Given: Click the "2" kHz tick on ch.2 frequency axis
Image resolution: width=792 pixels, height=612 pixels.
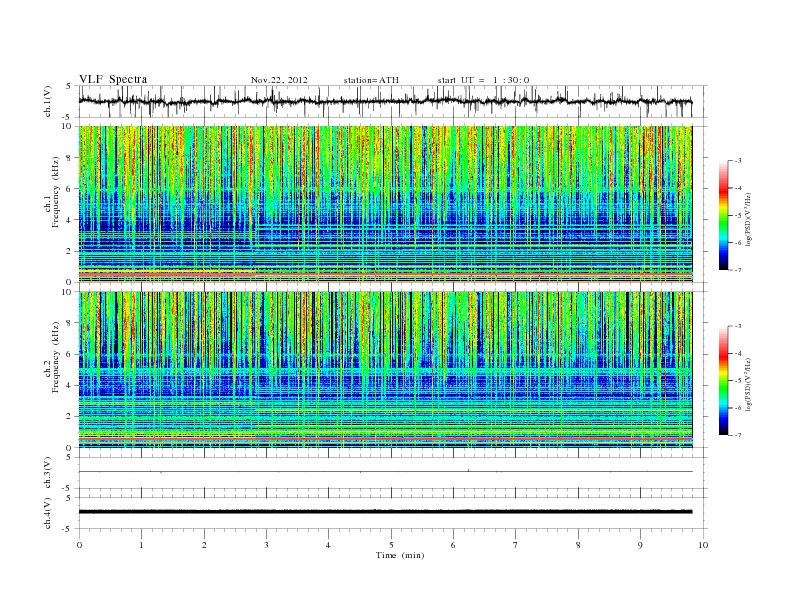Looking at the screenshot, I should [x=70, y=417].
